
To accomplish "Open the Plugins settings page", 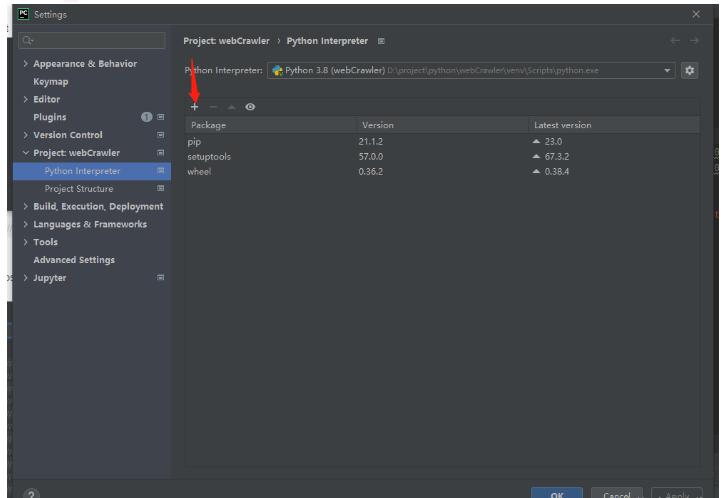I will (x=50, y=117).
